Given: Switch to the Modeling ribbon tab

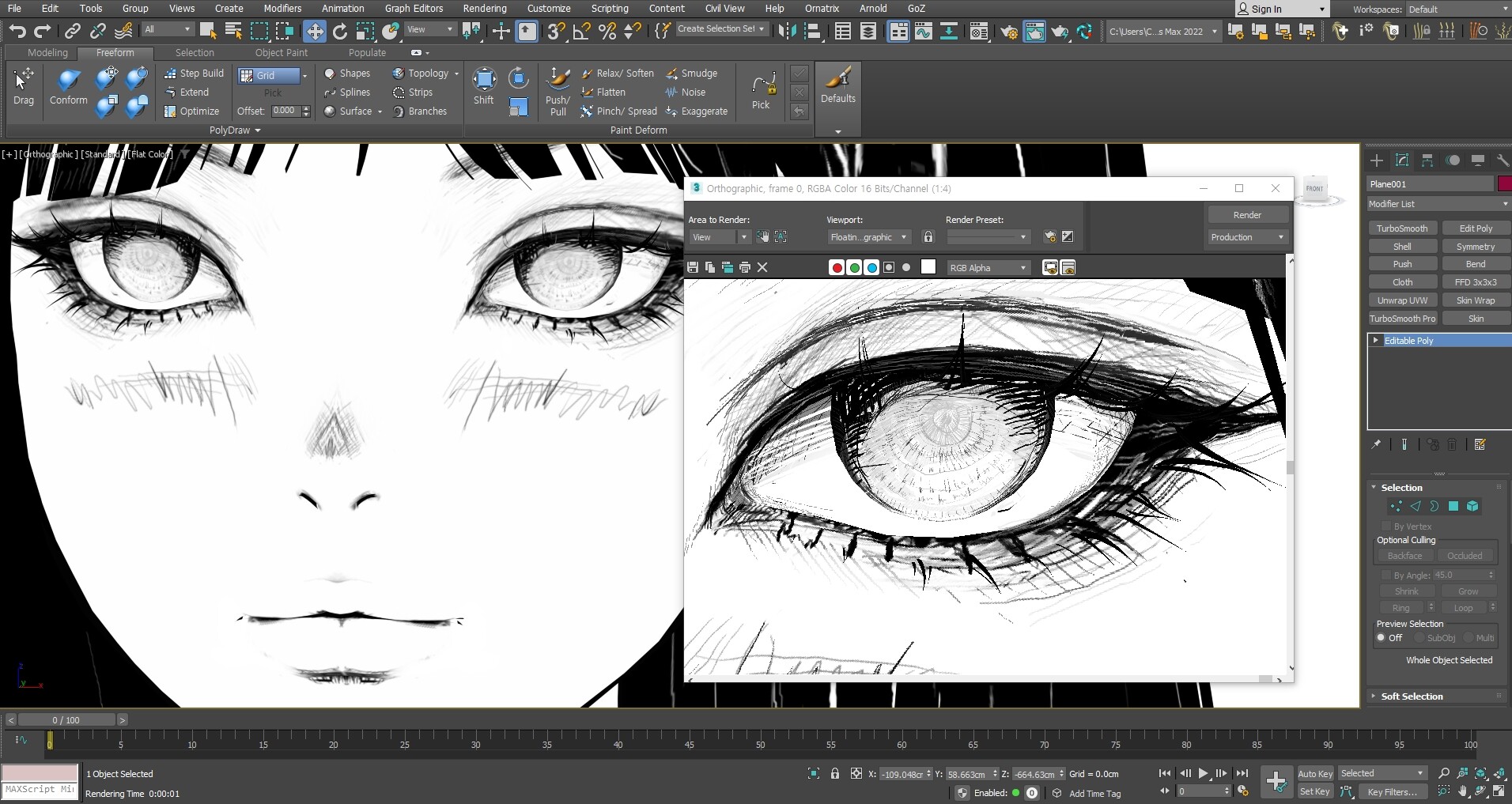Looking at the screenshot, I should (47, 53).
